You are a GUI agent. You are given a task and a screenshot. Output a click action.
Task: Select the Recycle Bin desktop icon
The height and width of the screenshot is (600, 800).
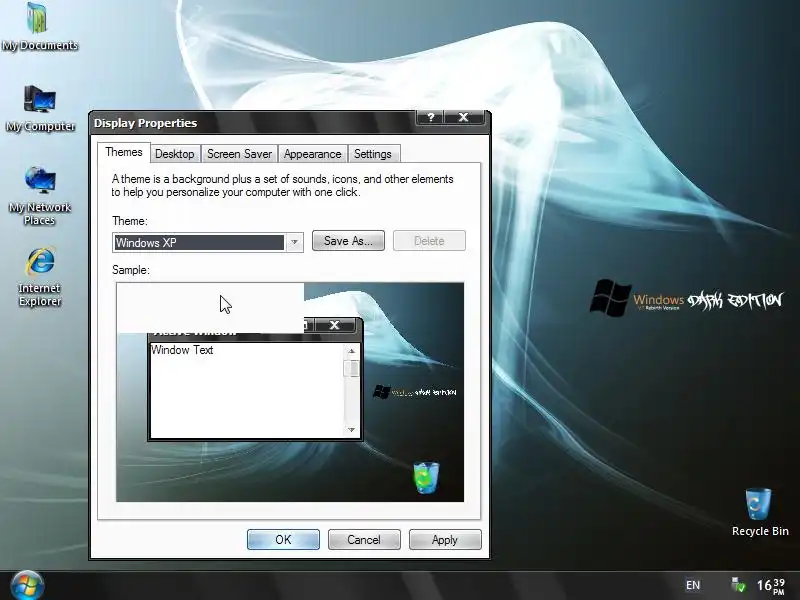(x=760, y=512)
